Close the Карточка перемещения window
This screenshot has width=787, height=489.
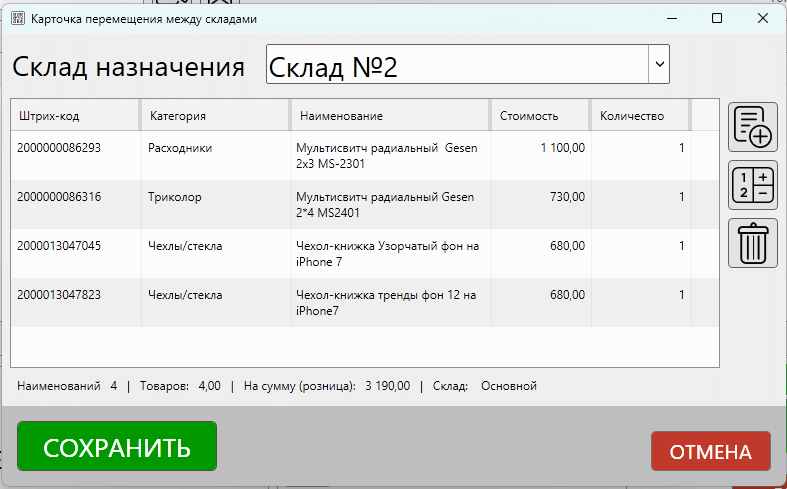[763, 19]
